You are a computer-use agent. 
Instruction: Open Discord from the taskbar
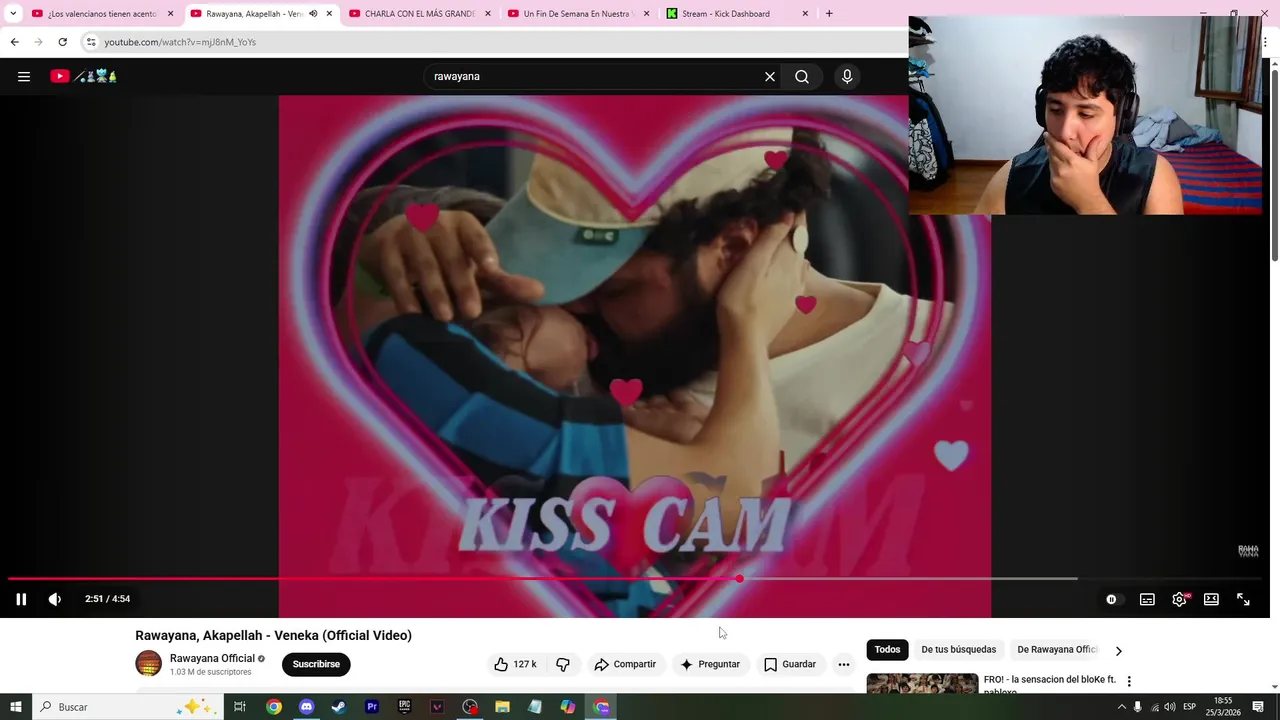(306, 707)
